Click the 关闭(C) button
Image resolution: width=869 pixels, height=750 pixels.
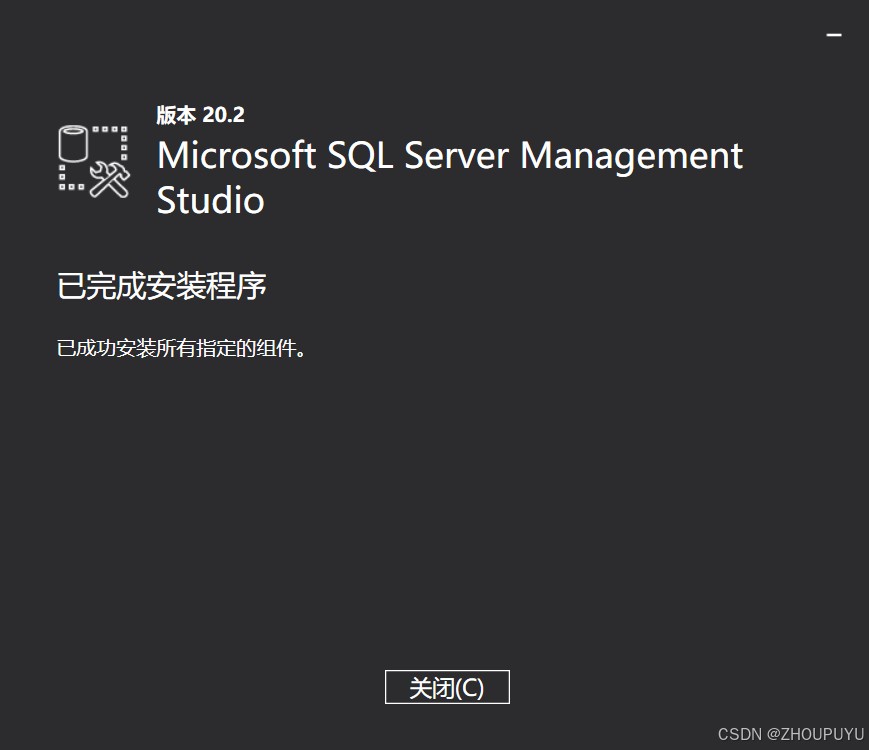447,688
